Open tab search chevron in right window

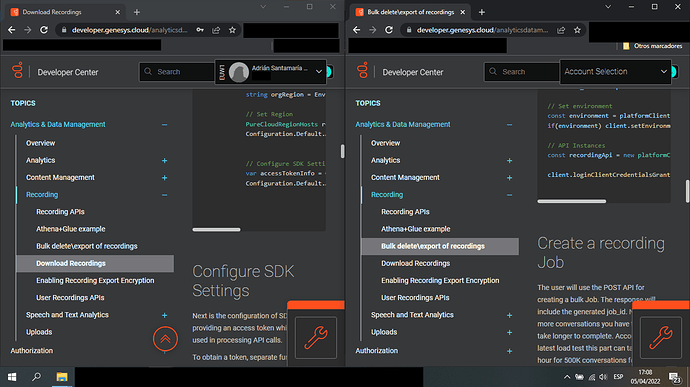(x=608, y=7)
